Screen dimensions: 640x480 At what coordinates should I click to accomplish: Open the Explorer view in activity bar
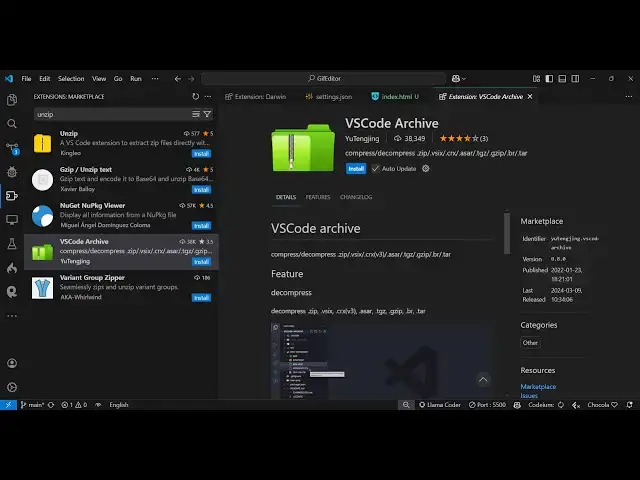pos(12,100)
